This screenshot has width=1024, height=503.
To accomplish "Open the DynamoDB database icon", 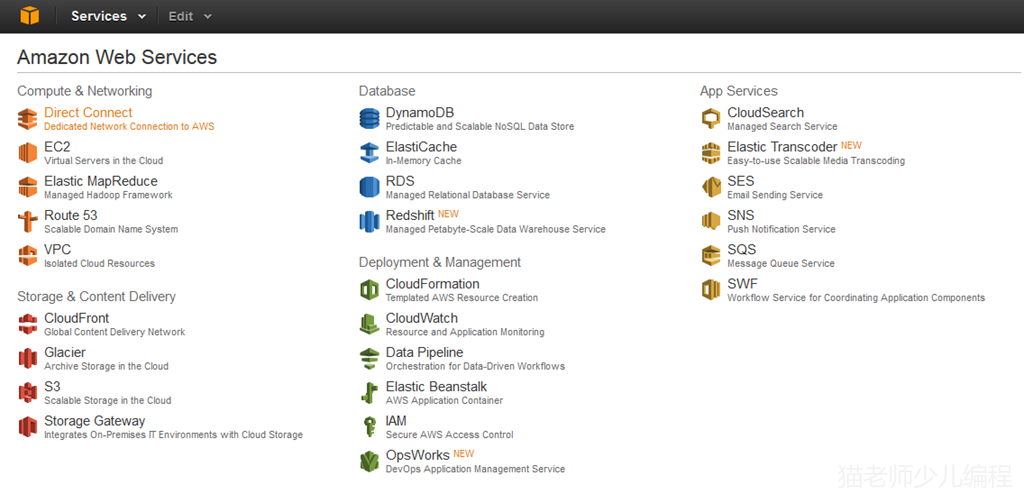I will click(x=370, y=119).
